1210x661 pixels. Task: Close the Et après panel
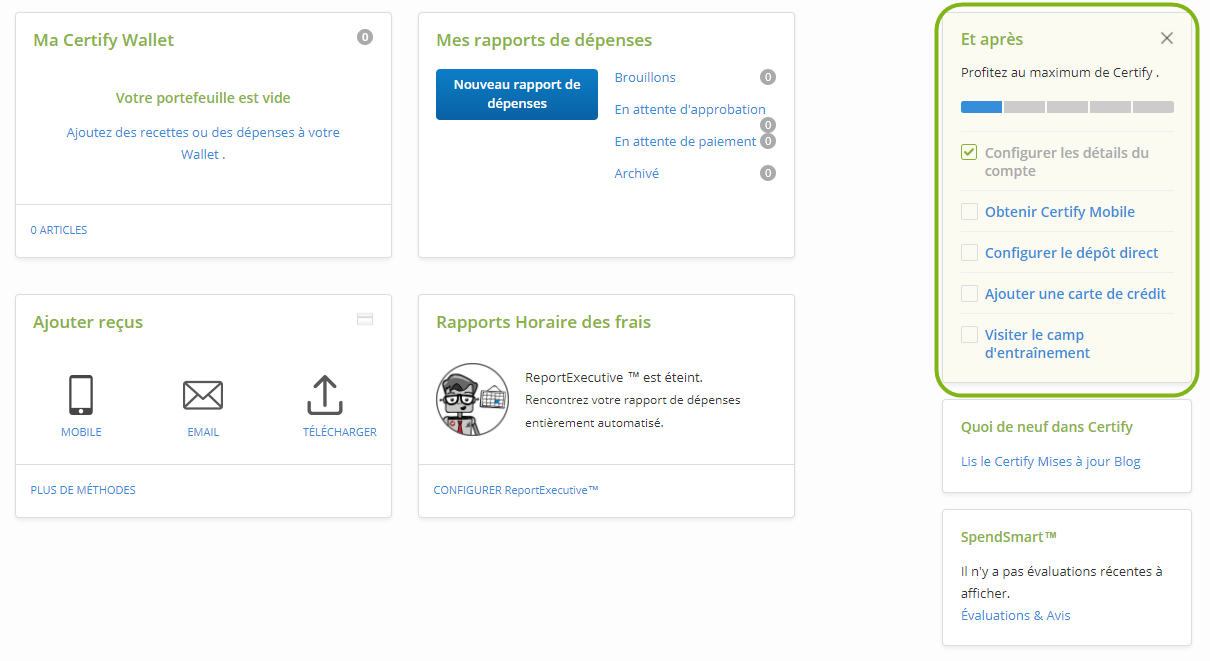(x=1166, y=39)
